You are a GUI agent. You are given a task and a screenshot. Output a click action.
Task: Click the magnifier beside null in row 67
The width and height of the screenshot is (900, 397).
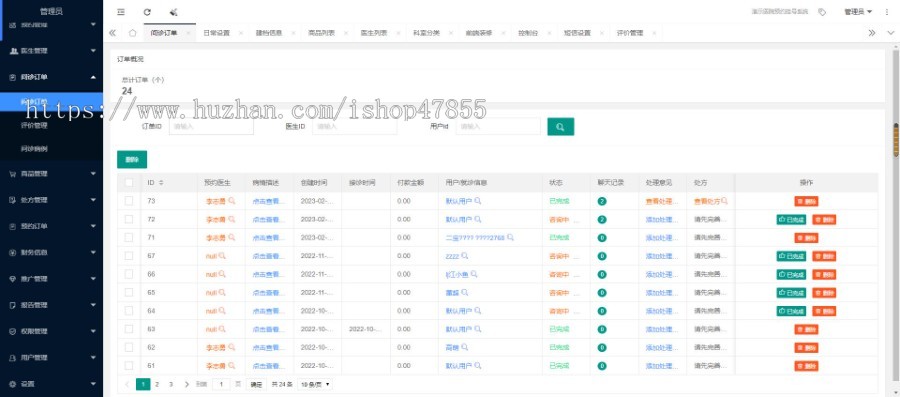pos(222,256)
